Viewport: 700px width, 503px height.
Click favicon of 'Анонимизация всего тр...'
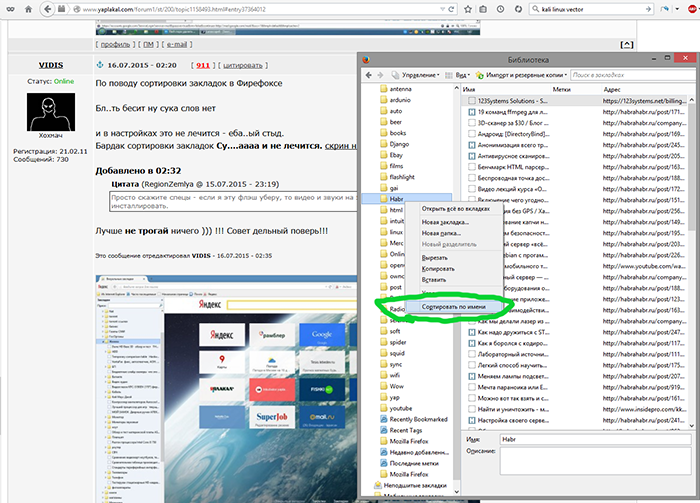471,145
